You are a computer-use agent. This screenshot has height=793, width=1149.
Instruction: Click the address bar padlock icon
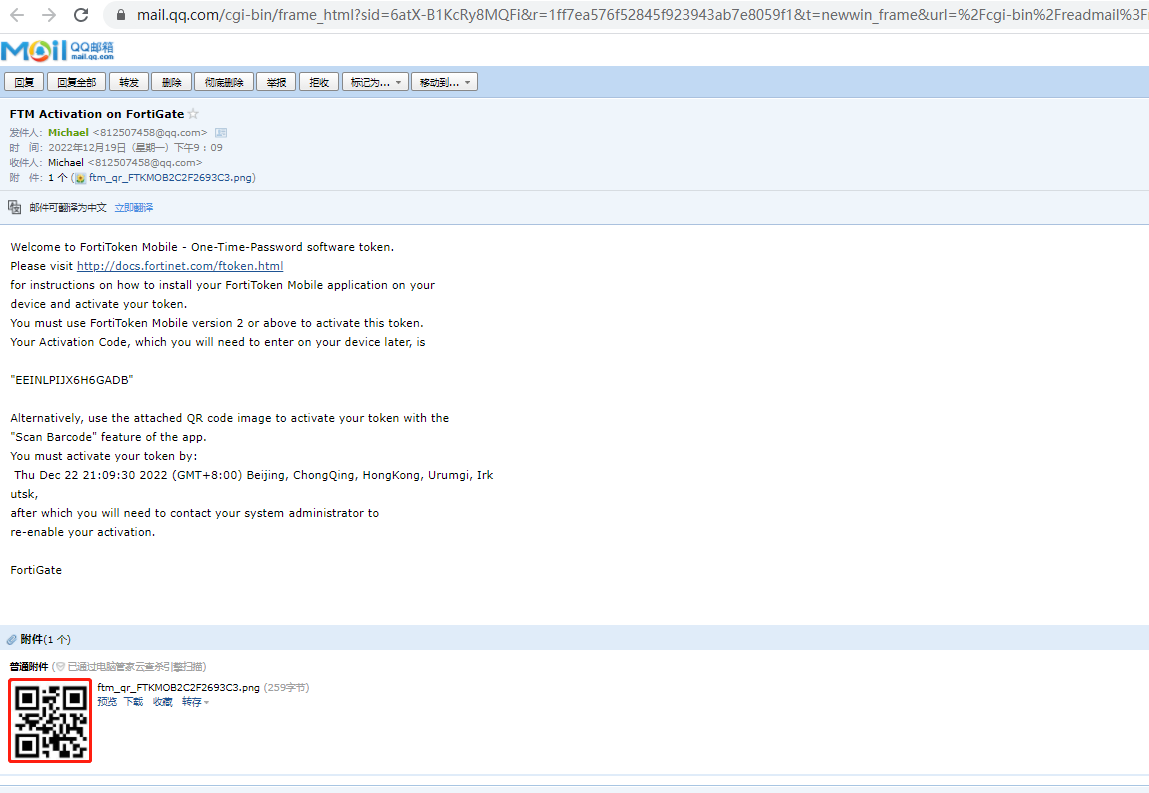pyautogui.click(x=119, y=15)
